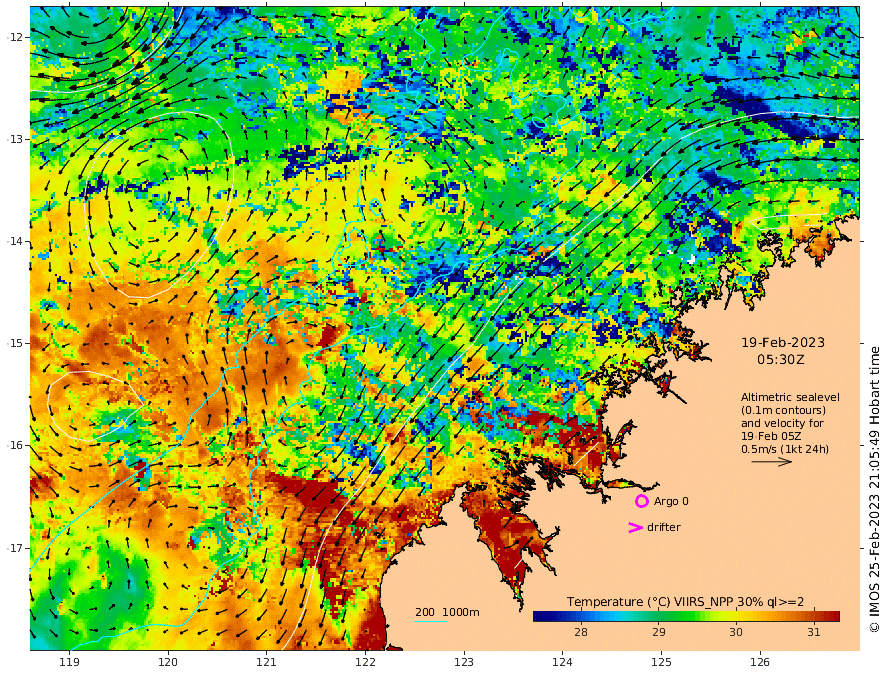Click the '0.5m/s (1kt 24h)' scale text
Image resolution: width=880 pixels, height=680 pixels.
[x=785, y=449]
